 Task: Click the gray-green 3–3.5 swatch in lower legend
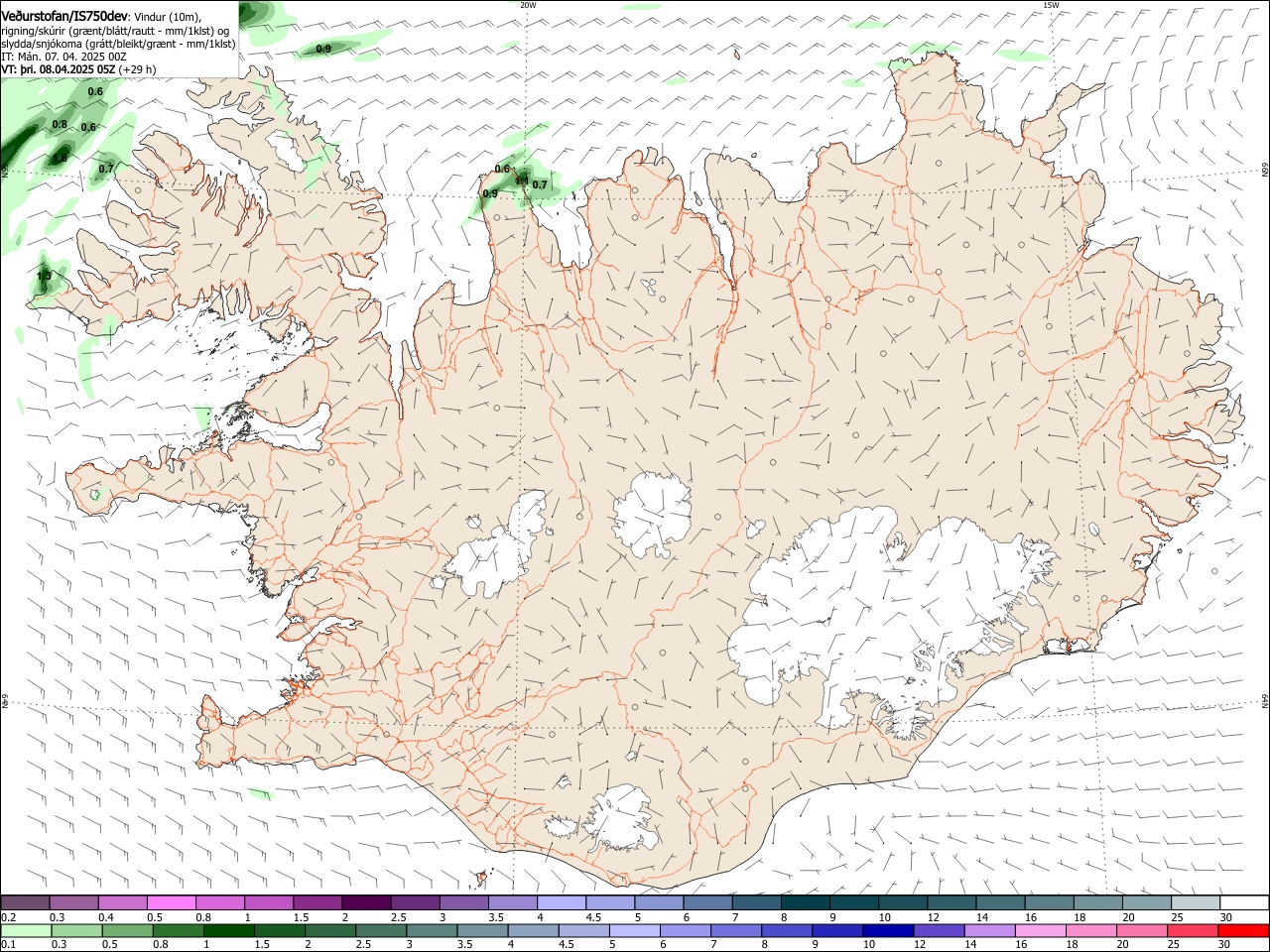(x=432, y=930)
